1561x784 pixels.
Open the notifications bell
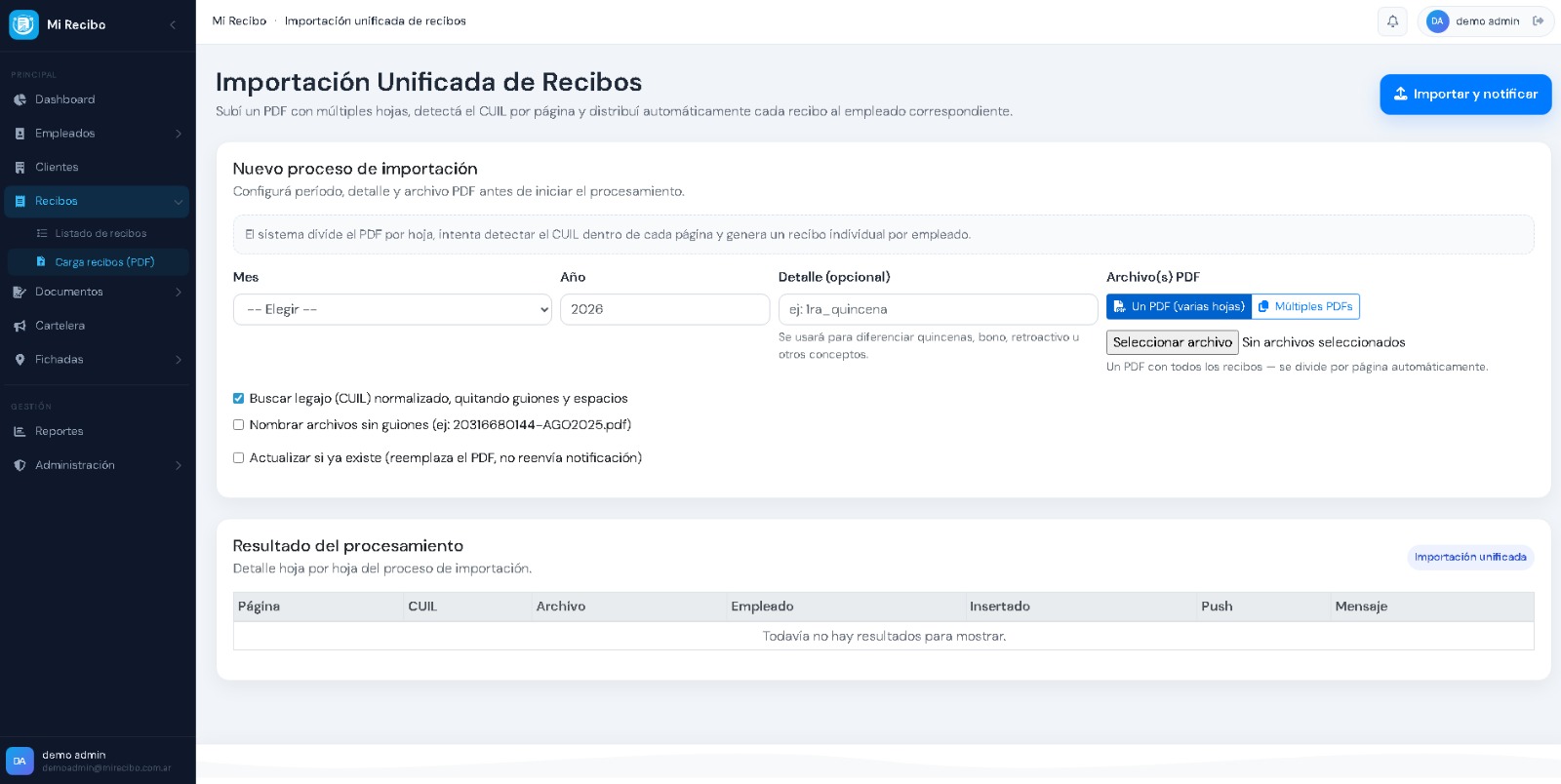1392,20
